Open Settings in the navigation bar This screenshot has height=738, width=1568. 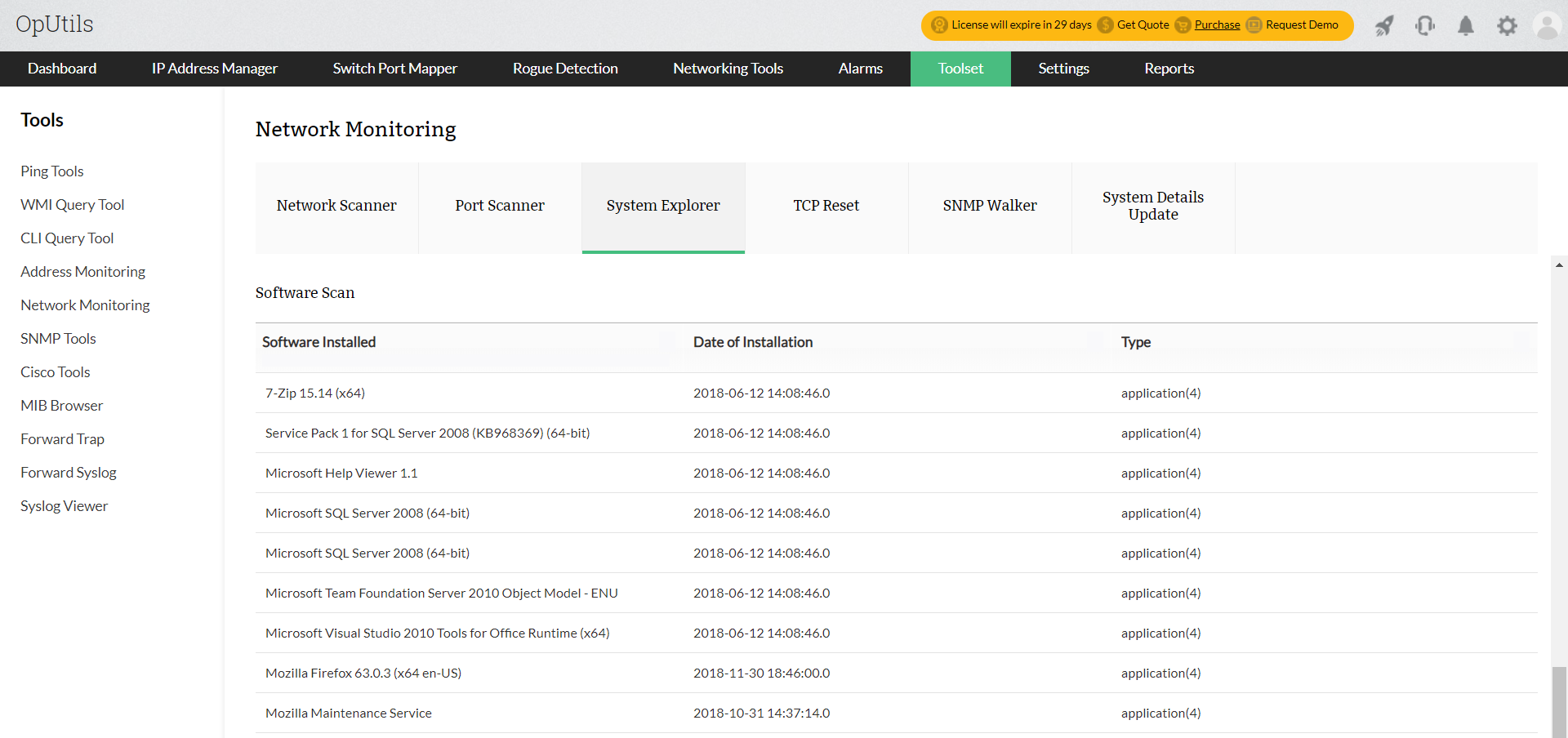(x=1064, y=69)
